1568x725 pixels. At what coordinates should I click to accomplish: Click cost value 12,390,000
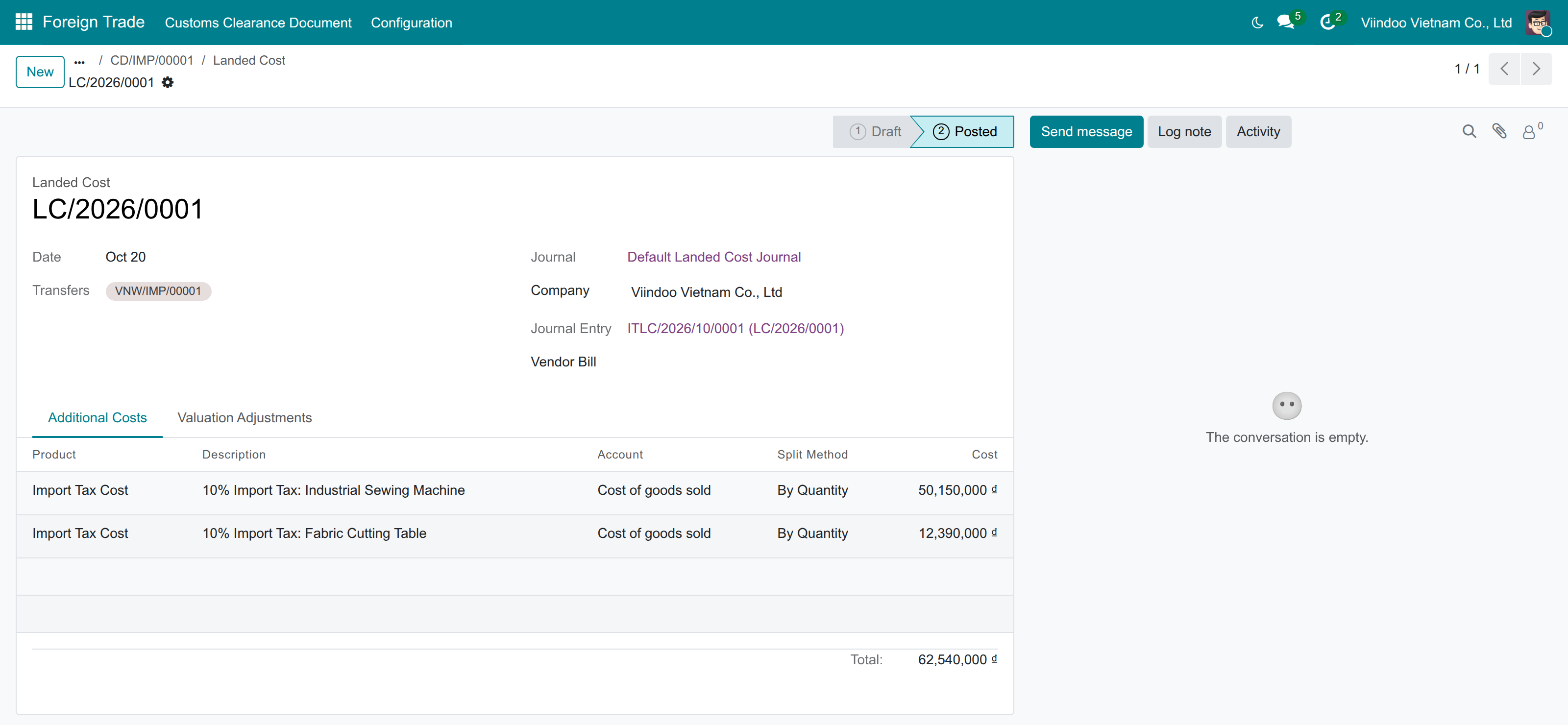(x=957, y=533)
